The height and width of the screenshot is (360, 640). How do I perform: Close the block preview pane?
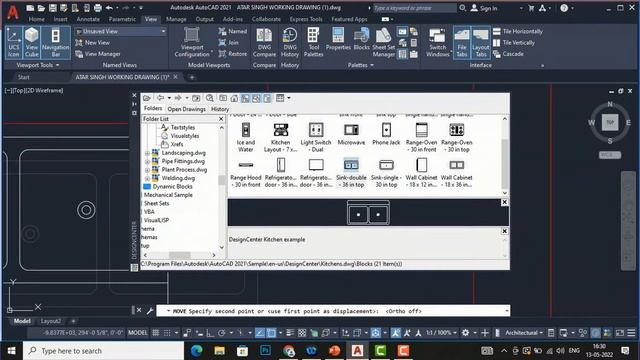(504, 202)
